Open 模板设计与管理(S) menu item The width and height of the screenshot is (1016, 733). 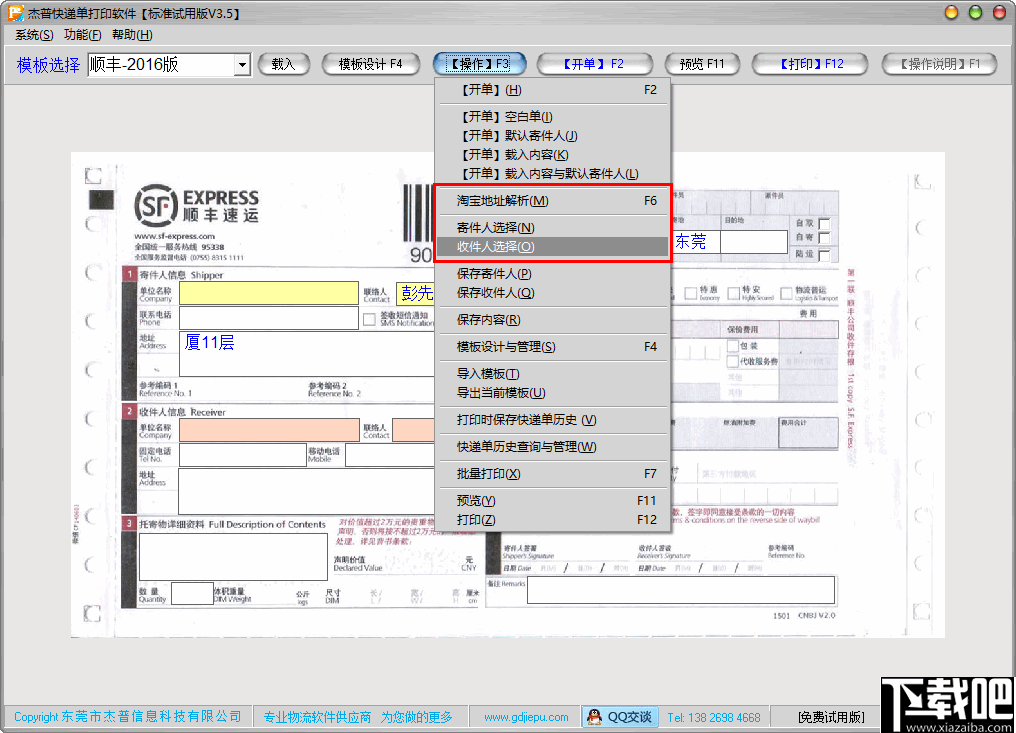click(x=553, y=347)
